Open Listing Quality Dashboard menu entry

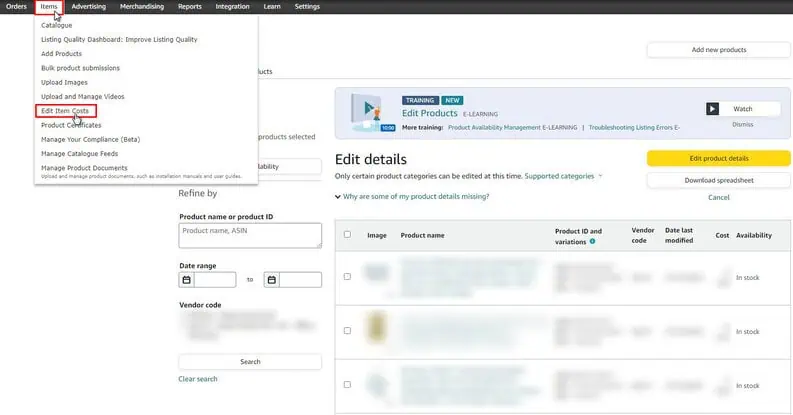coord(119,39)
